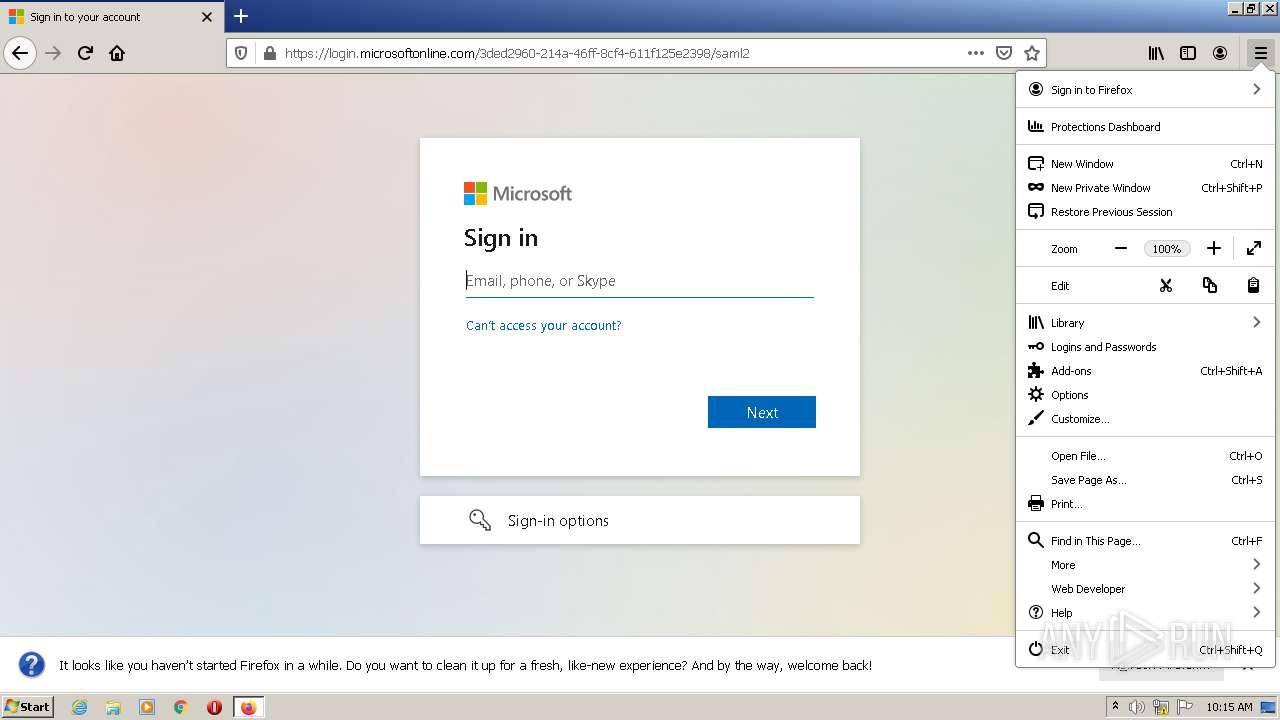1280x720 pixels.
Task: Close the hamburger application menu button
Action: pyautogui.click(x=1260, y=53)
